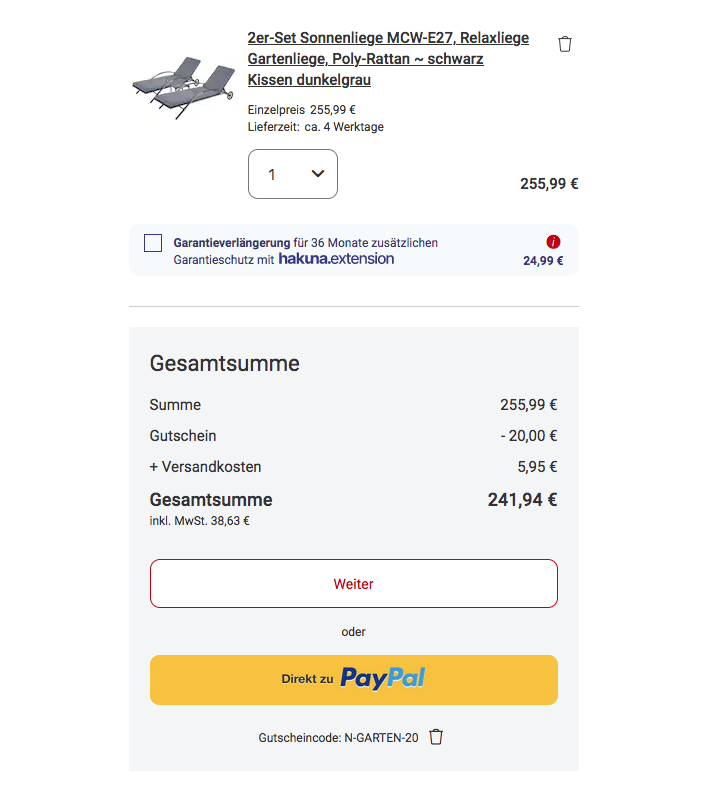Click the inkl. MwSt. 38,63 € note
This screenshot has width=711, height=785.
click(199, 520)
